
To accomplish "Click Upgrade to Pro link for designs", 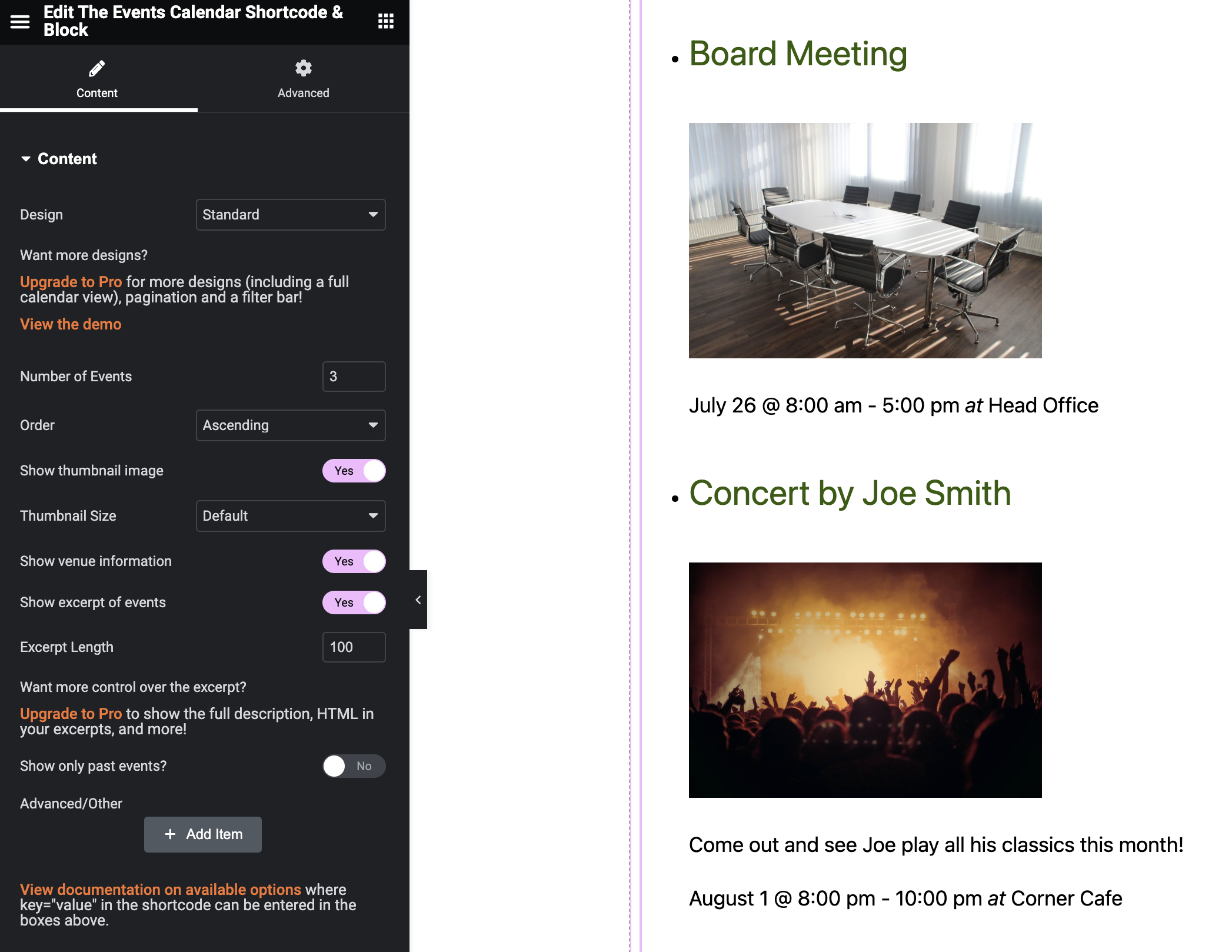I will (71, 281).
